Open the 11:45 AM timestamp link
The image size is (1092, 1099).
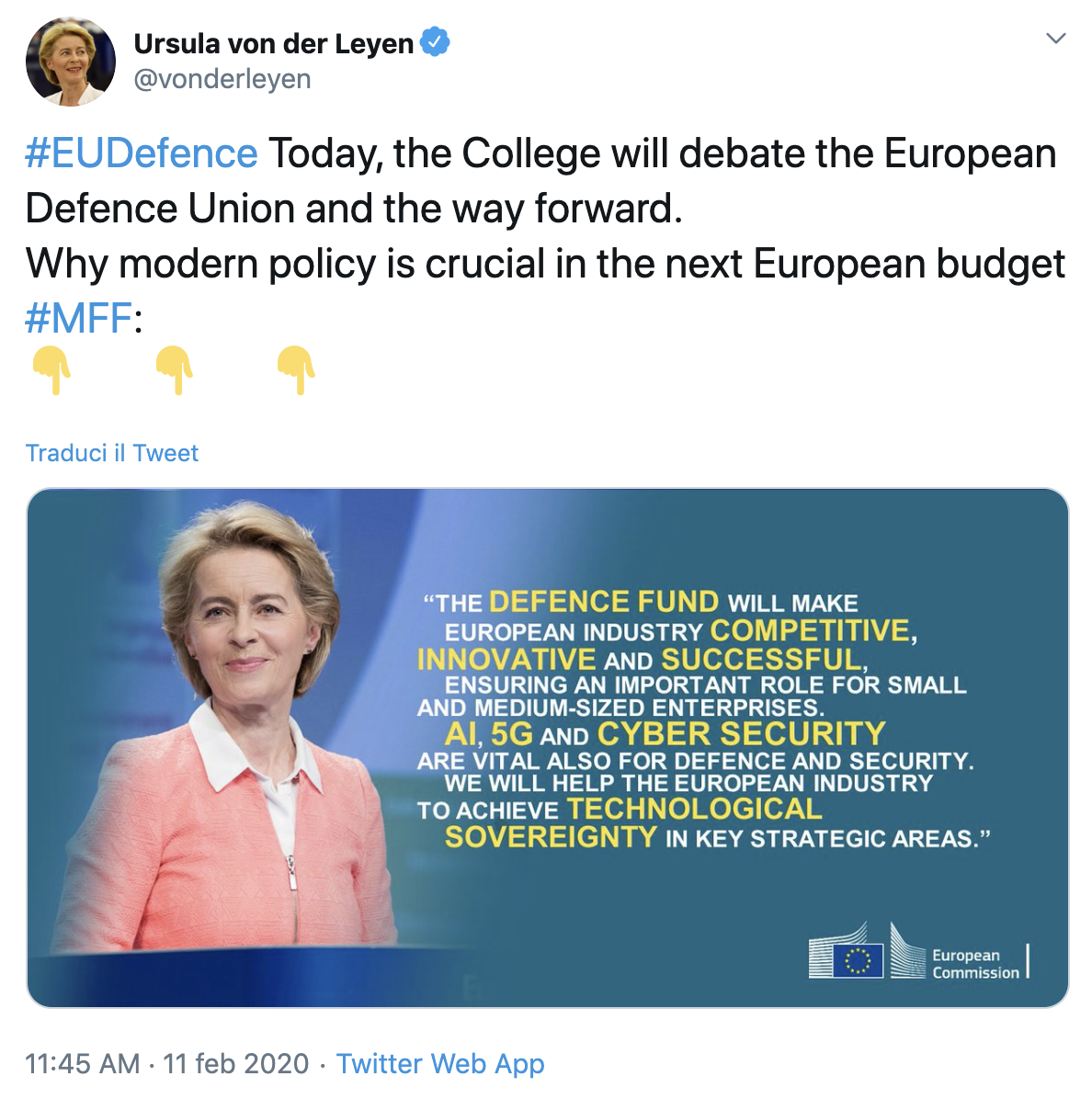83,1063
